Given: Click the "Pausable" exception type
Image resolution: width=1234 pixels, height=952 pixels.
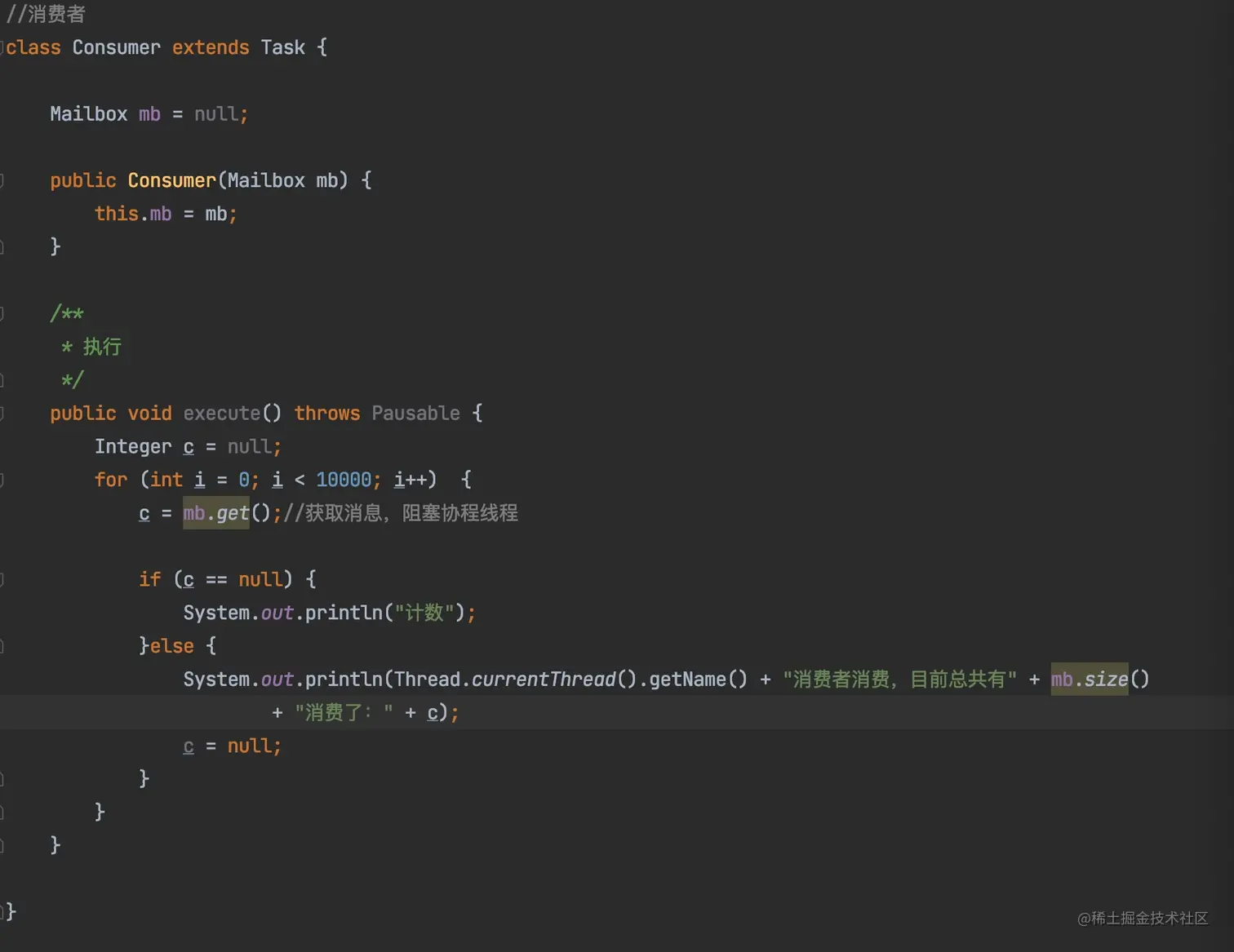Looking at the screenshot, I should [415, 414].
